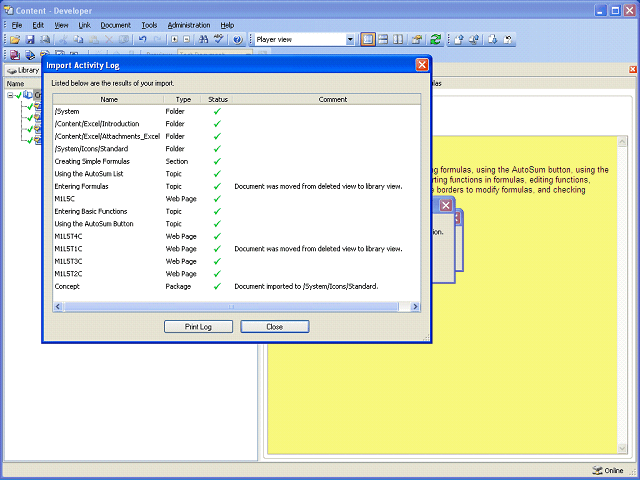The width and height of the screenshot is (640, 480).
Task: Select the Using the AutoSum List row
Action: tap(237, 174)
